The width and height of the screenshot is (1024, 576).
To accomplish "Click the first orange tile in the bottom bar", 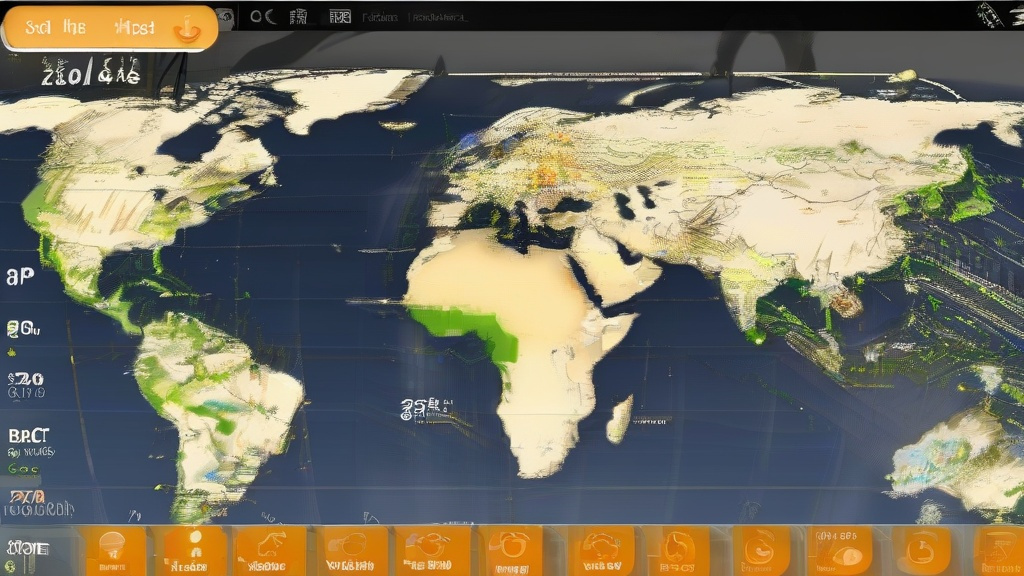I will point(115,551).
